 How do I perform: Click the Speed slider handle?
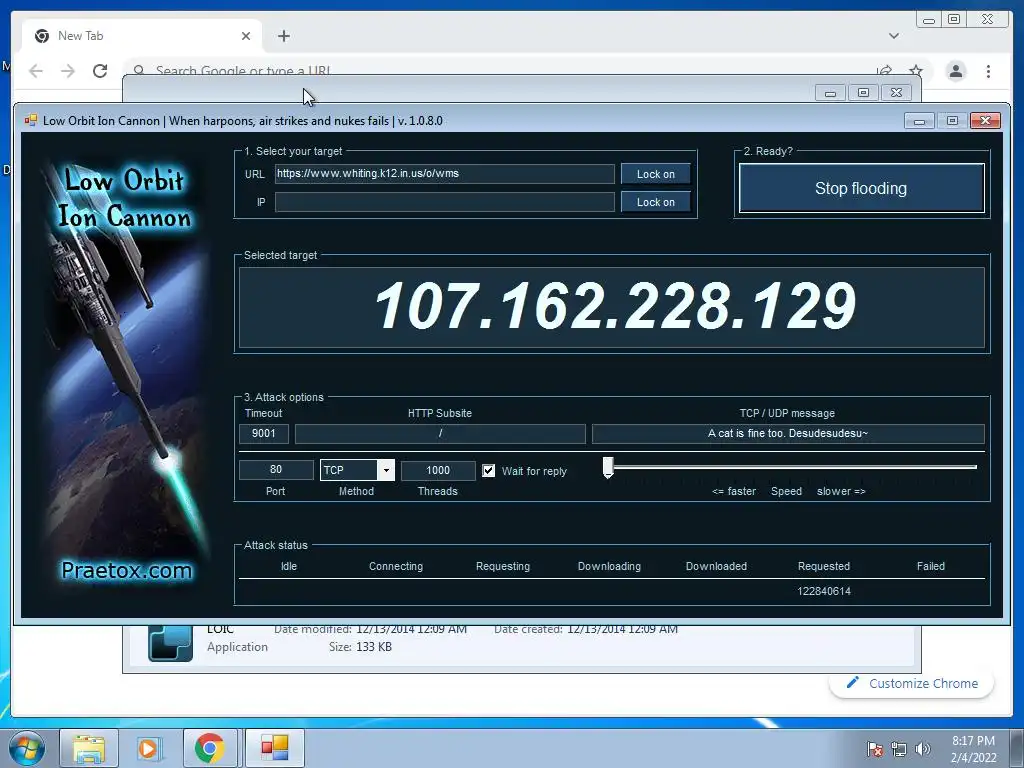[608, 468]
